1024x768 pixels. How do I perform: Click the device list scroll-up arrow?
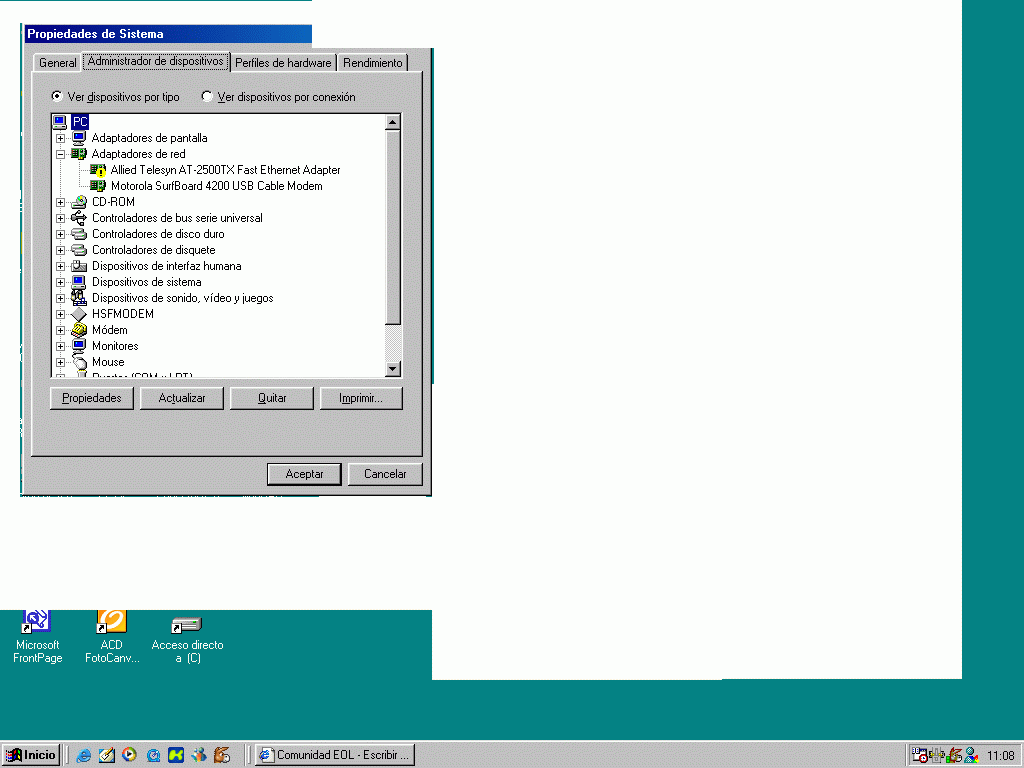pos(392,122)
